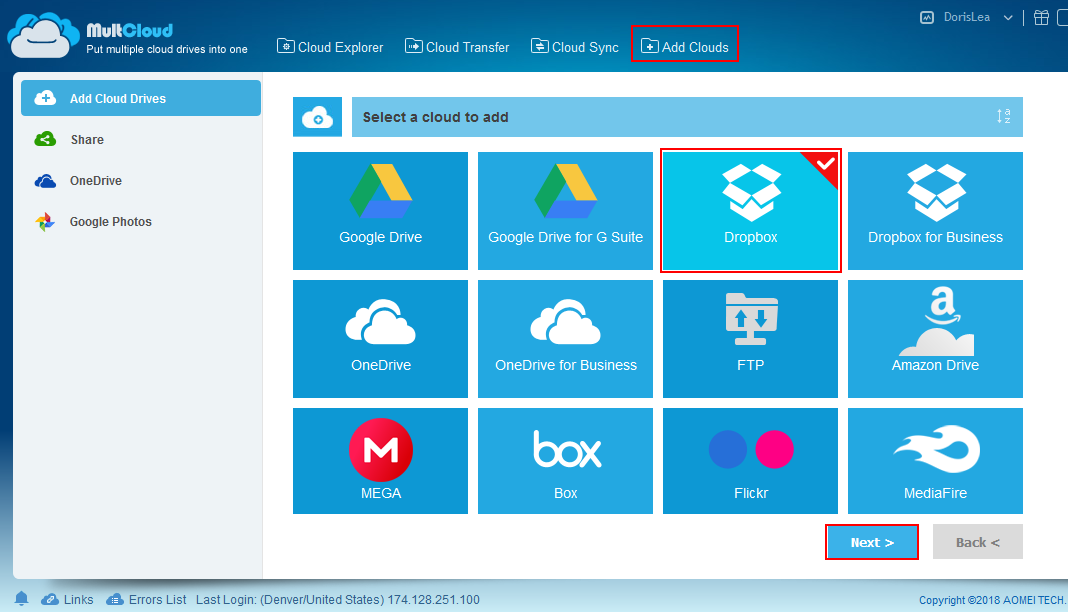Screen dimensions: 1068x612
Task: Choose OneDrive for Business tile
Action: [565, 338]
